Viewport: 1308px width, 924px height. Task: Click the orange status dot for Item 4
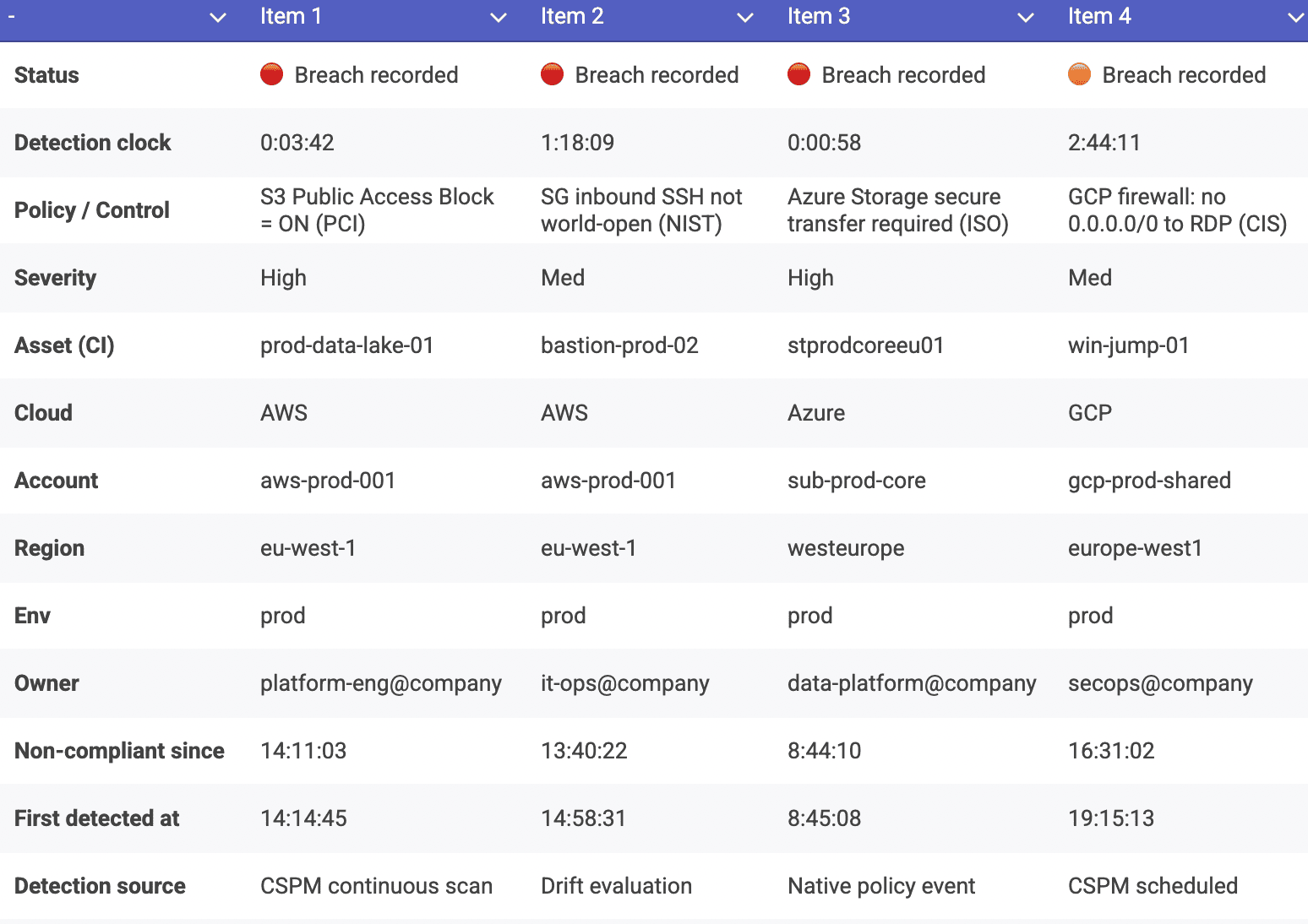[x=1079, y=75]
